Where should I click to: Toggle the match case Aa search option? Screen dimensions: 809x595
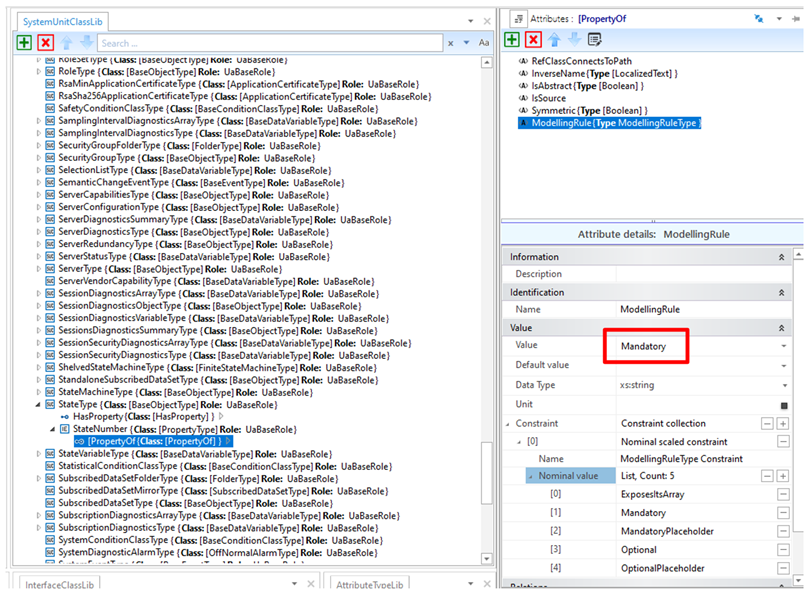[x=483, y=43]
